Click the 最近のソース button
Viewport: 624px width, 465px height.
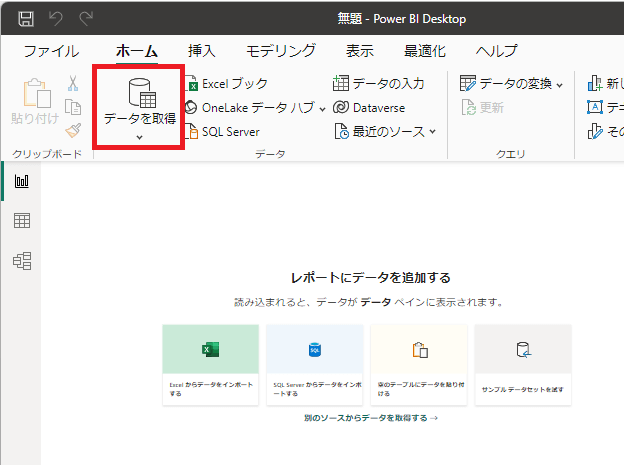pos(380,131)
